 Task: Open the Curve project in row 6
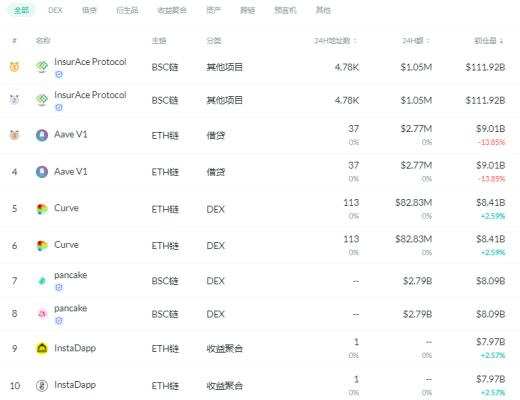point(66,245)
